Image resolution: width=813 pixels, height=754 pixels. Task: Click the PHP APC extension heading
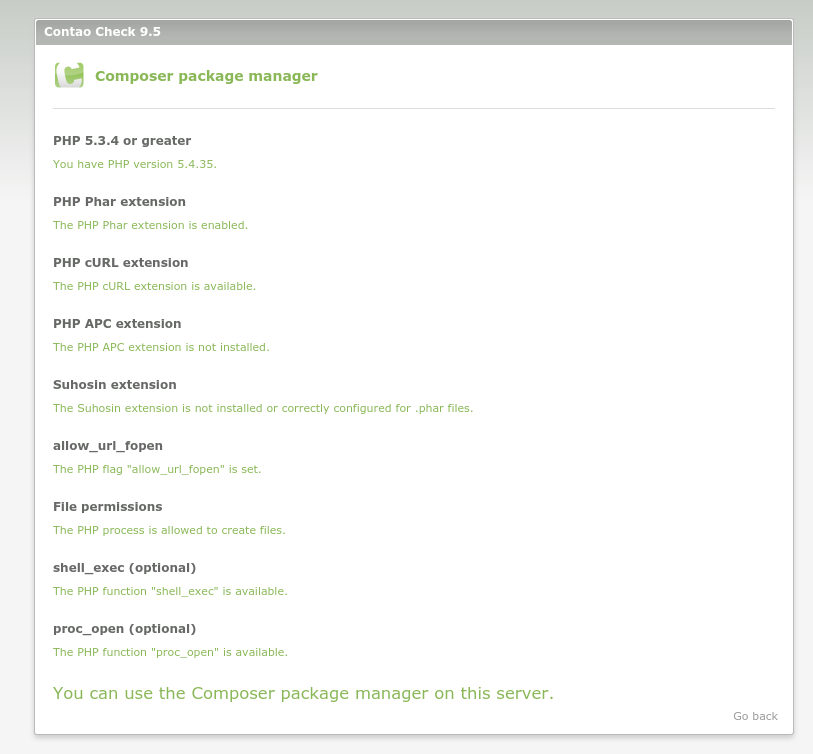click(117, 324)
